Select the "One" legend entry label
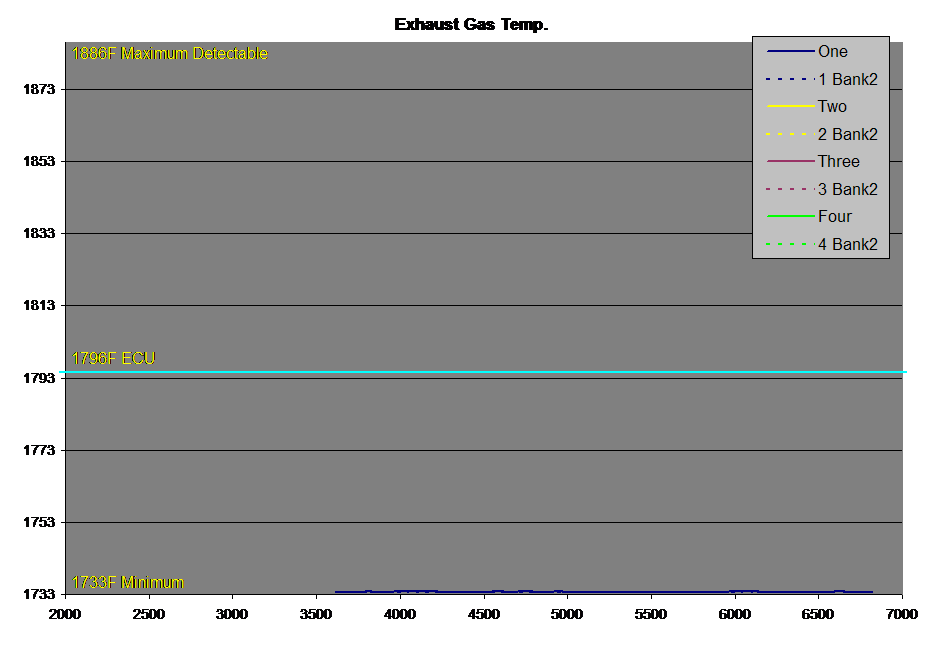943x646 pixels. click(832, 52)
